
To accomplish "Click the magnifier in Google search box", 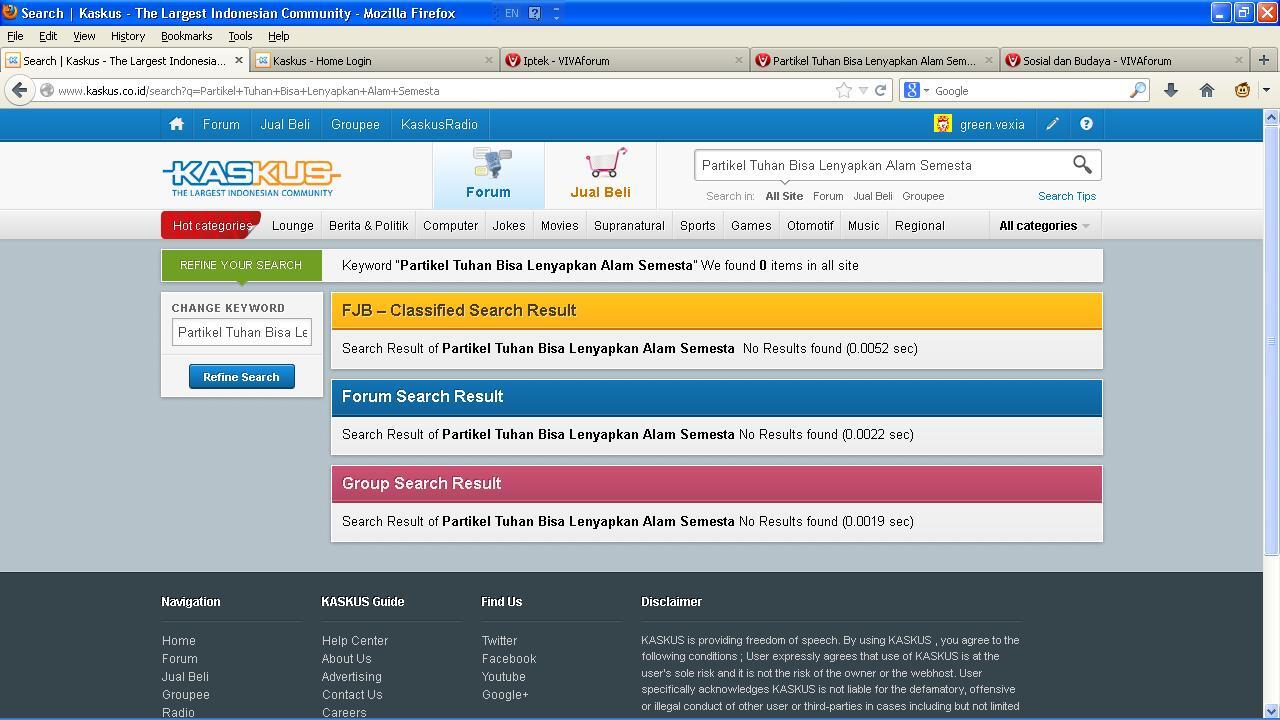I will (1137, 90).
